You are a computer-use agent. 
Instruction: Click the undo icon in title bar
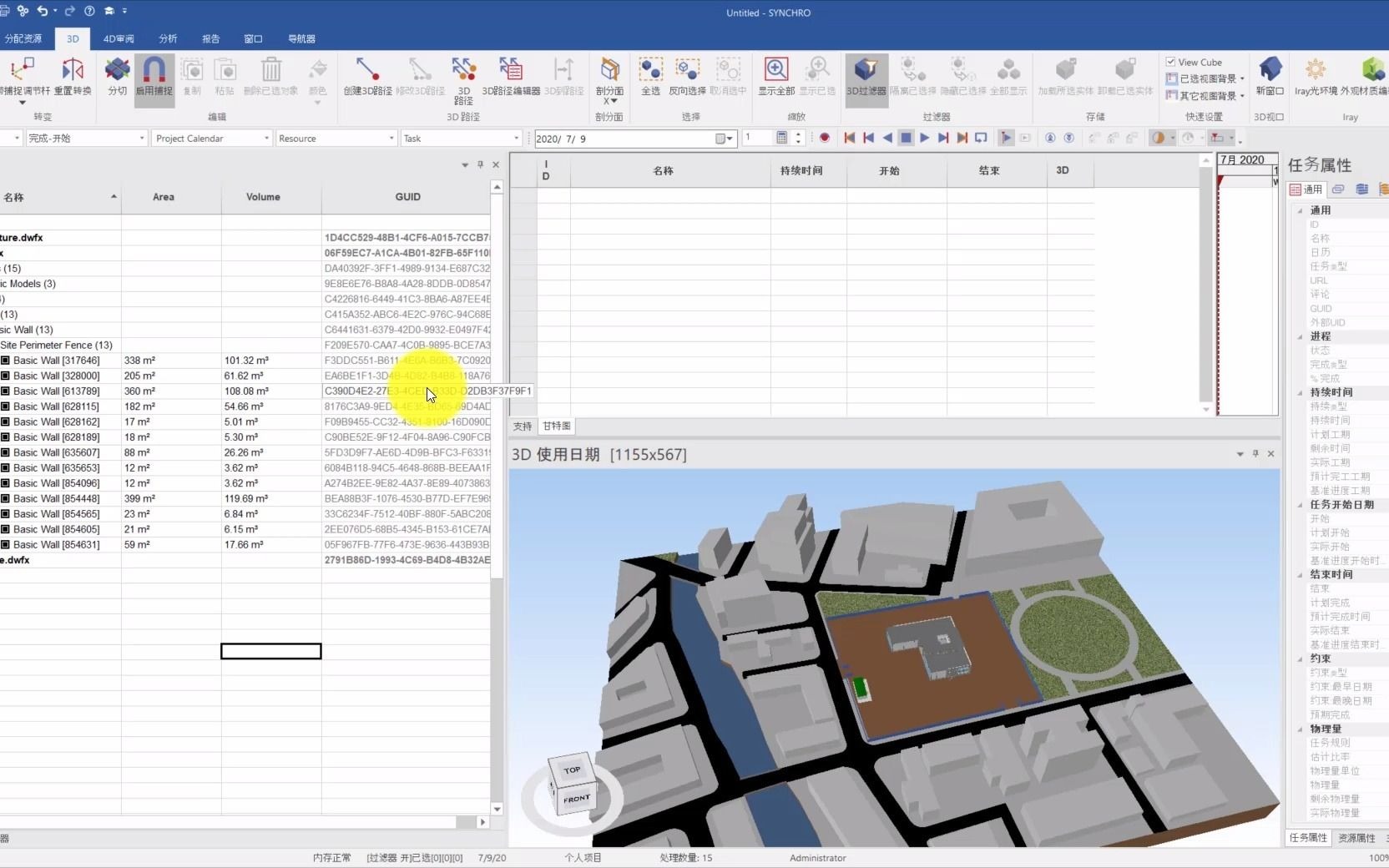coord(43,11)
